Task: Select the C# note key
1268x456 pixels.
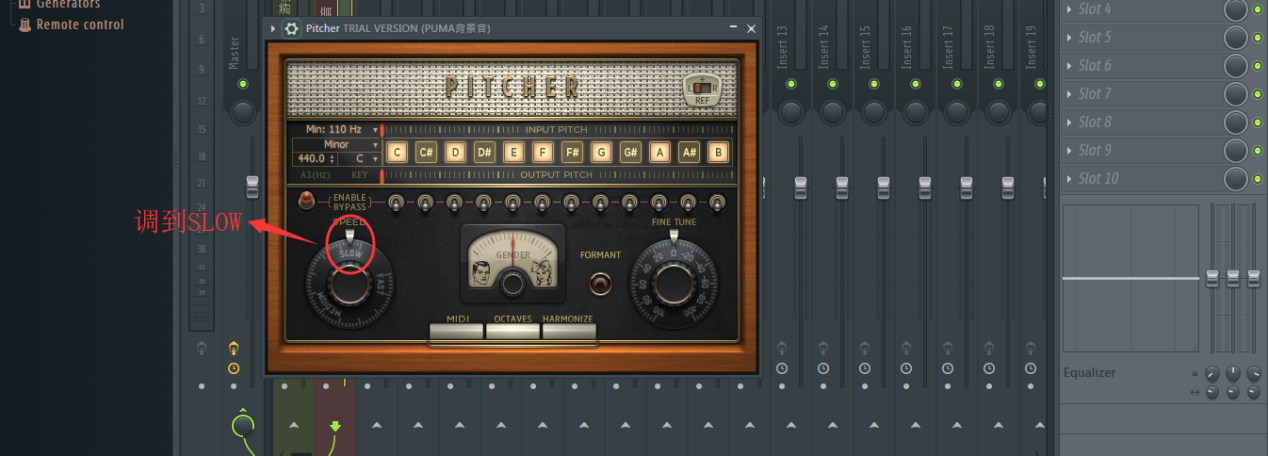Action: 426,152
